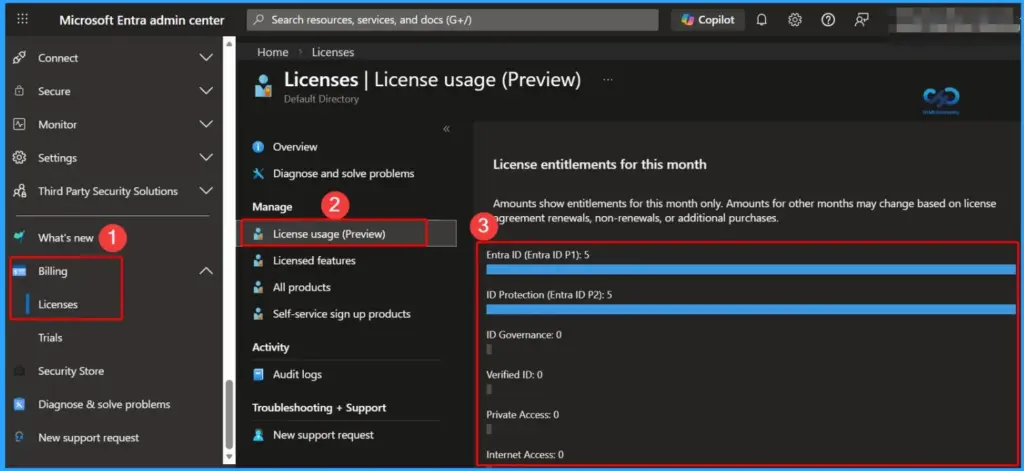Click the Entra ID P1 entitlement bar

click(750, 269)
